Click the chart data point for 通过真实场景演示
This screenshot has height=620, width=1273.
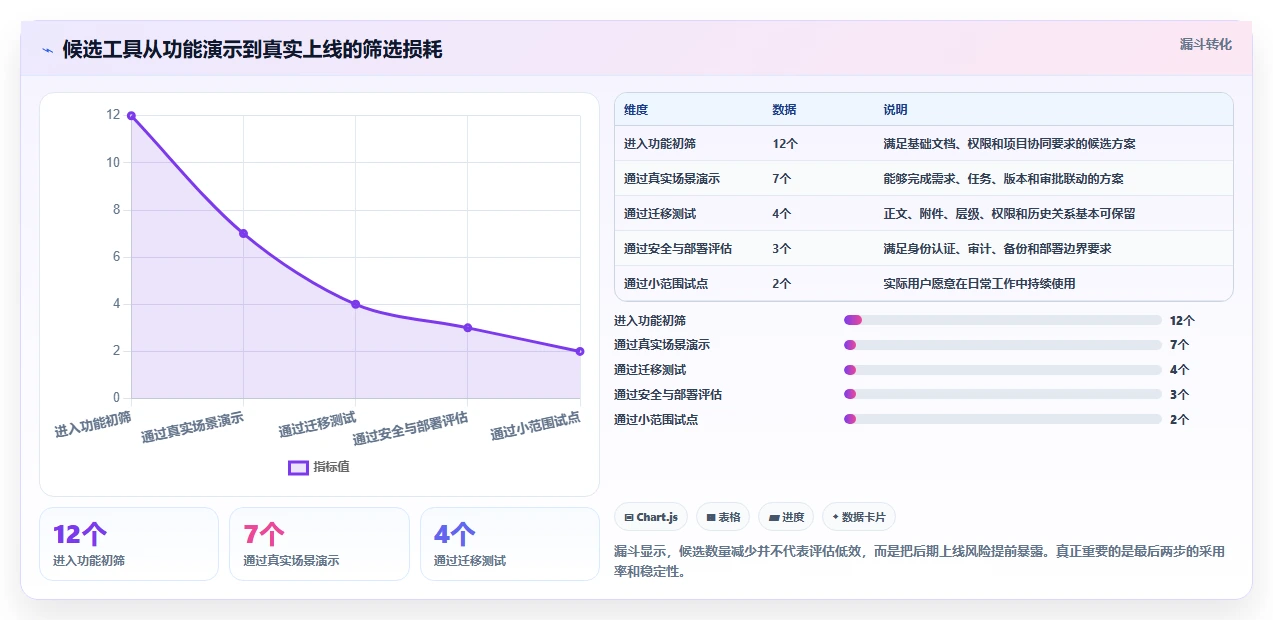[x=243, y=233]
